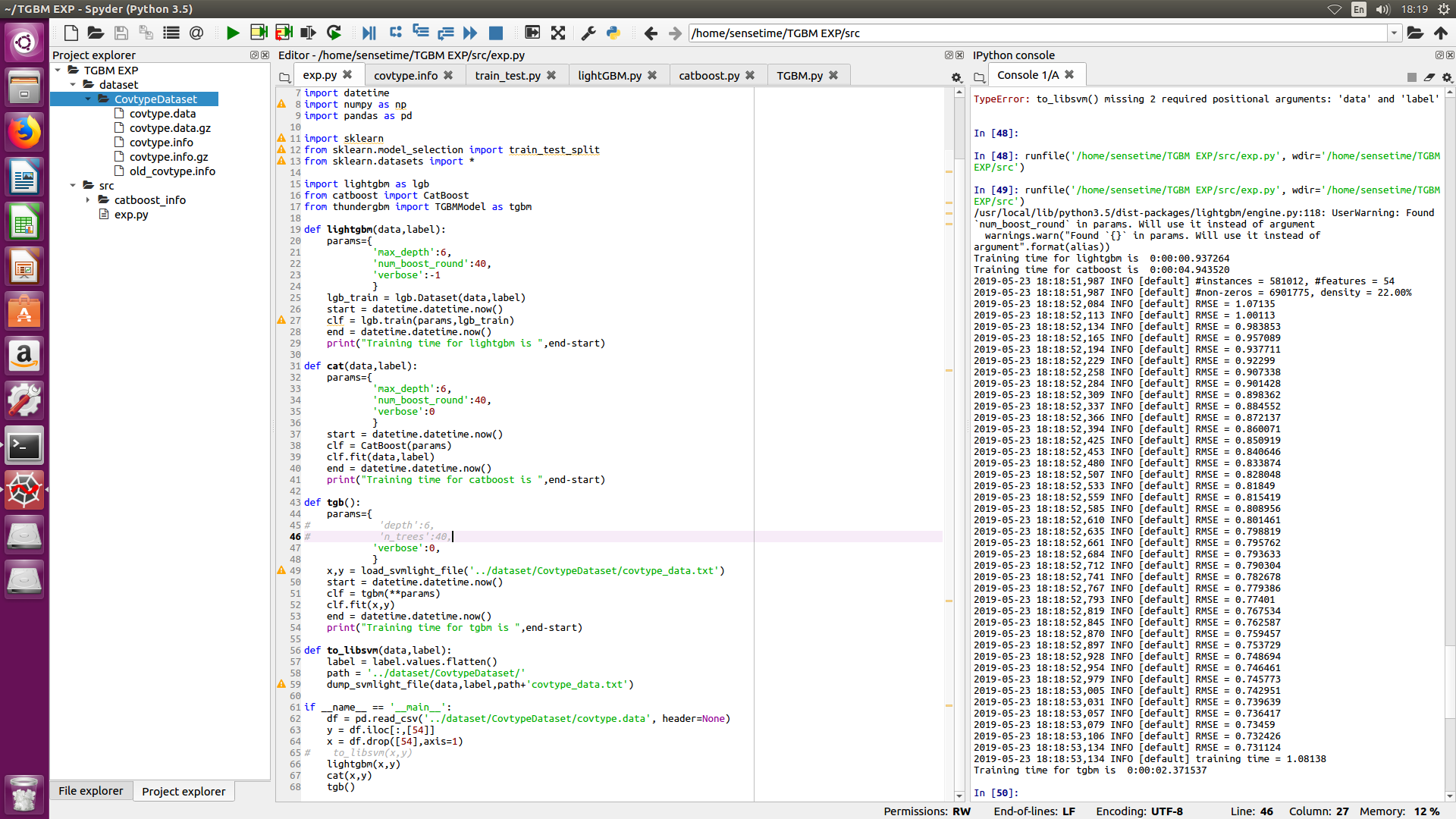Click the Back navigation arrow

tap(650, 33)
